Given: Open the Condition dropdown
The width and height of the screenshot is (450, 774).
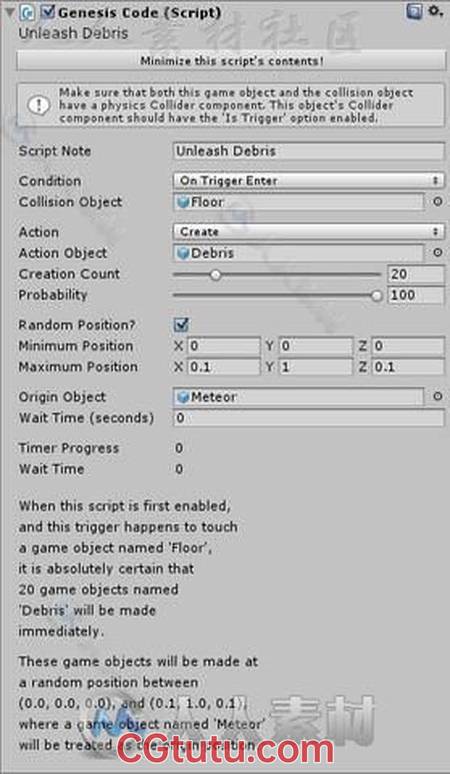Looking at the screenshot, I should (x=308, y=181).
